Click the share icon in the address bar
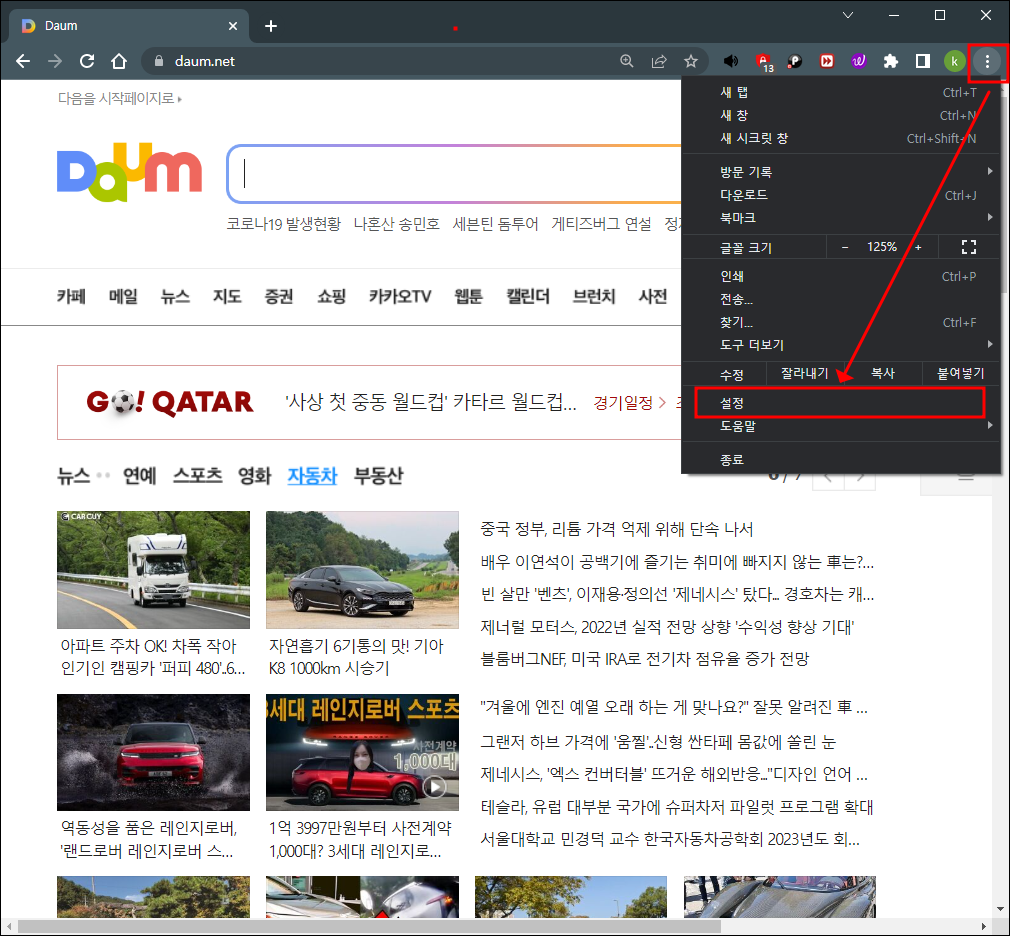This screenshot has height=936, width=1010. [659, 61]
